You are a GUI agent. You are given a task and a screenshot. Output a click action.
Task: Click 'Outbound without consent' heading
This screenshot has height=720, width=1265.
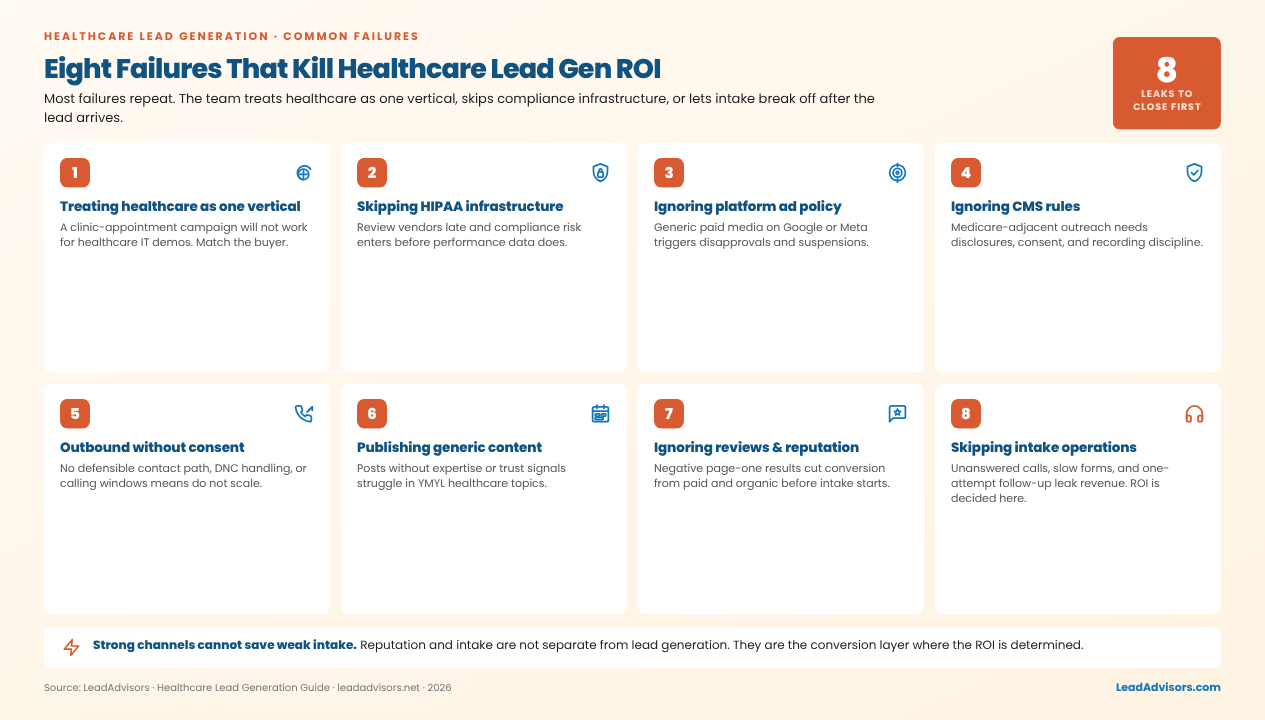click(x=152, y=447)
